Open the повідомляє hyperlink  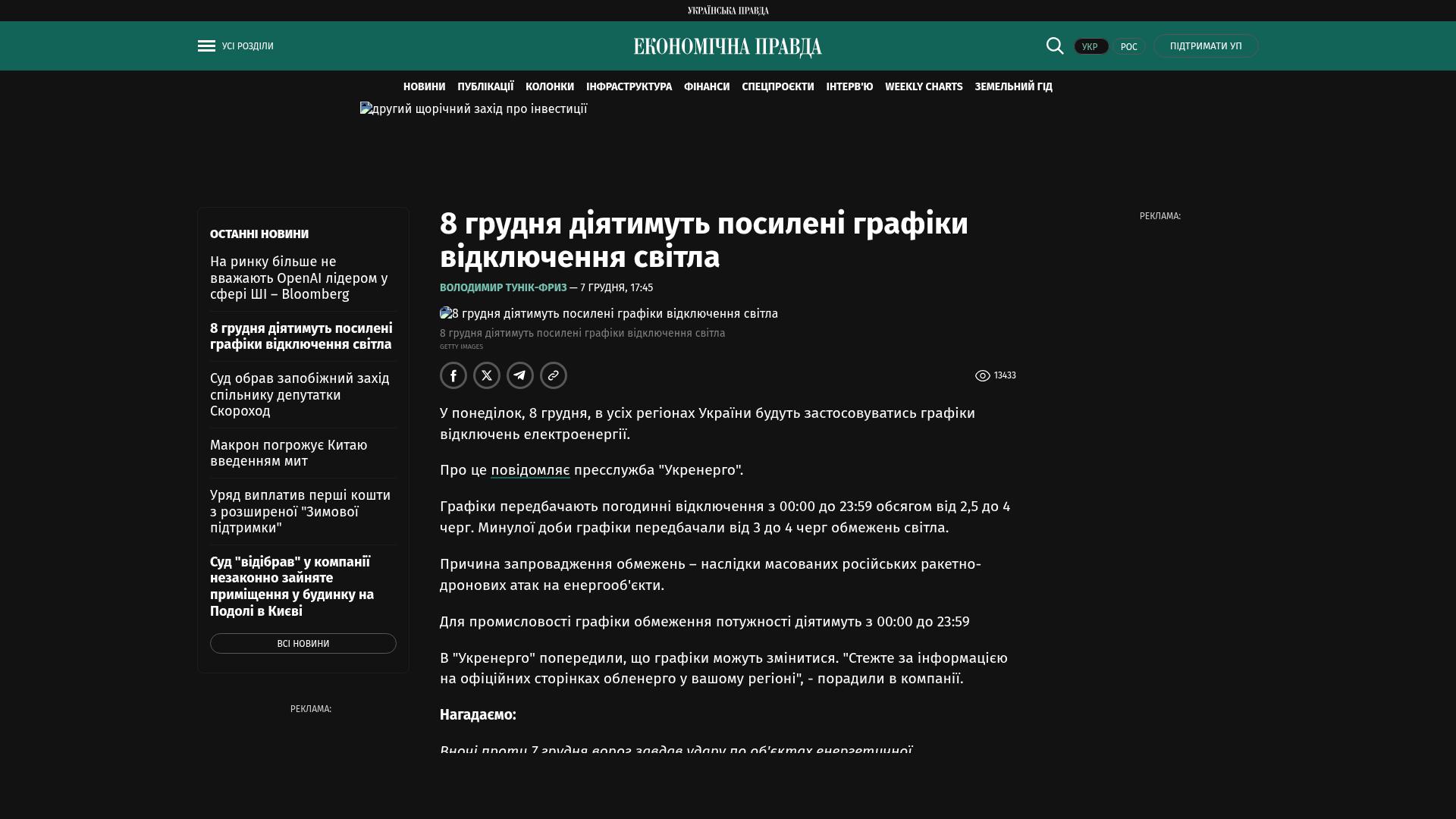point(530,470)
